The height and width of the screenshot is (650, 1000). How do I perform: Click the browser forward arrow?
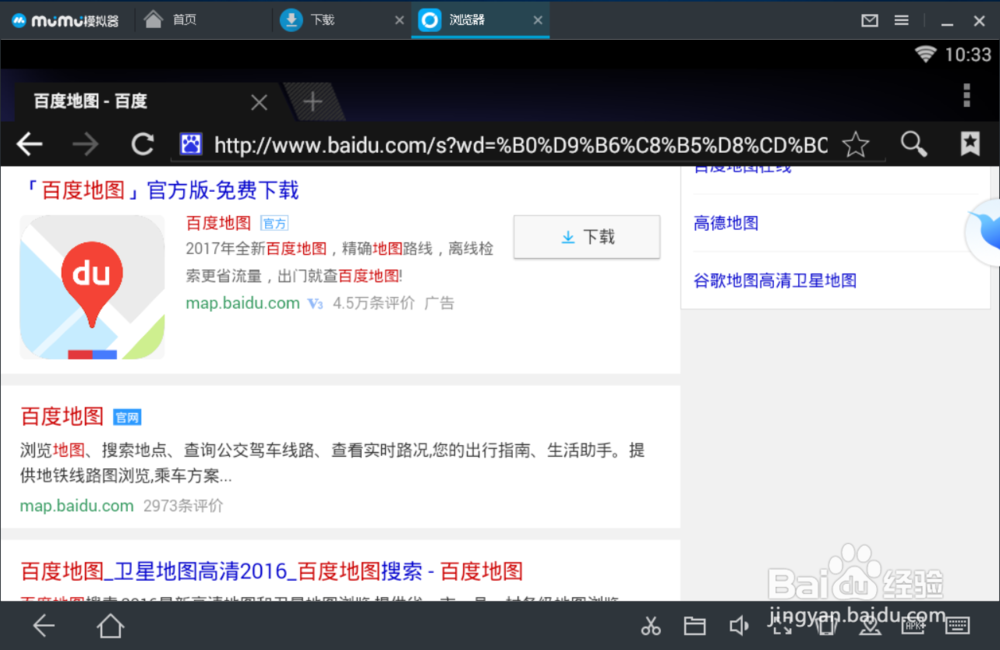[x=85, y=145]
